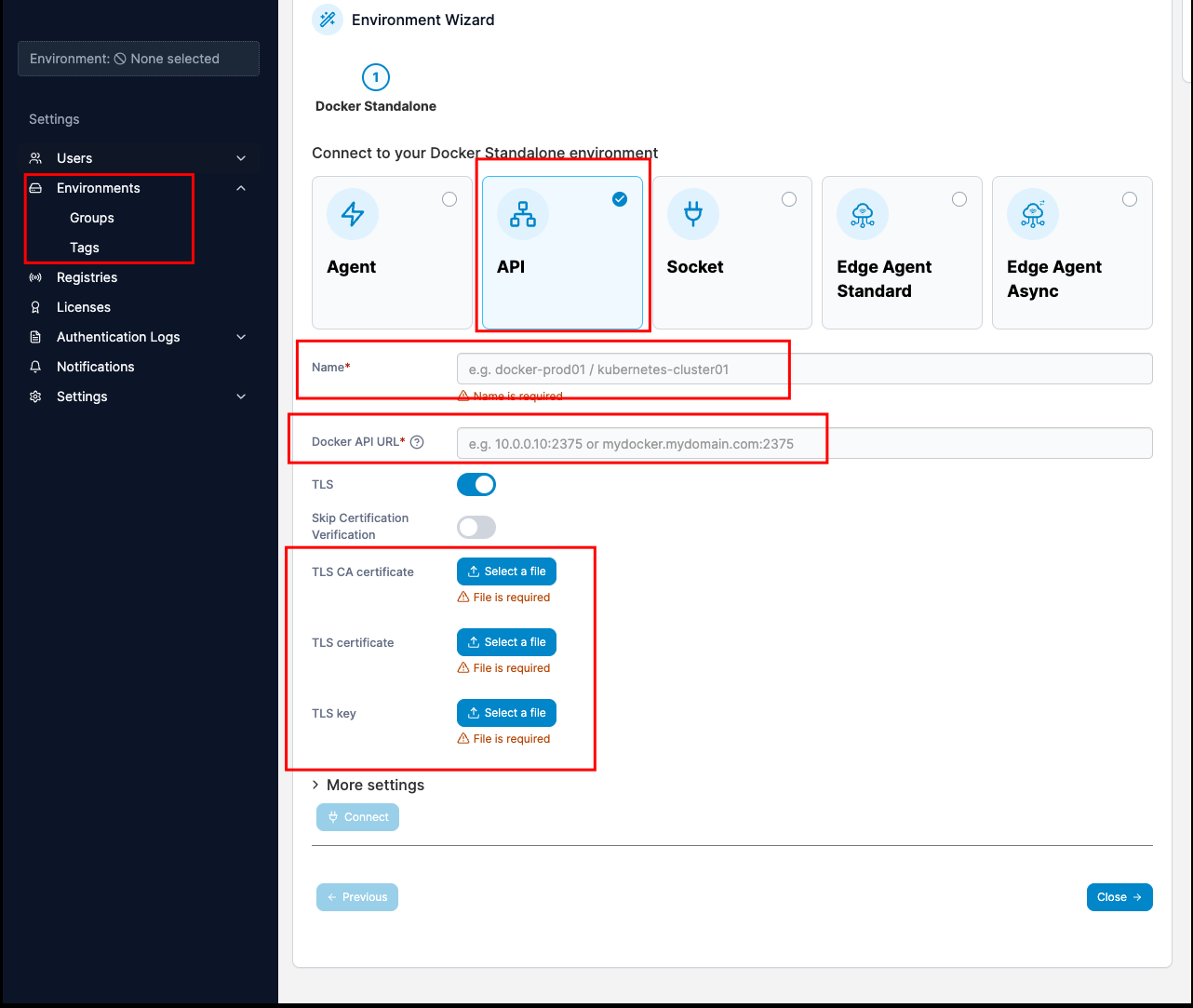Expand the Users sidebar section
This screenshot has height=1008, width=1193.
(241, 158)
